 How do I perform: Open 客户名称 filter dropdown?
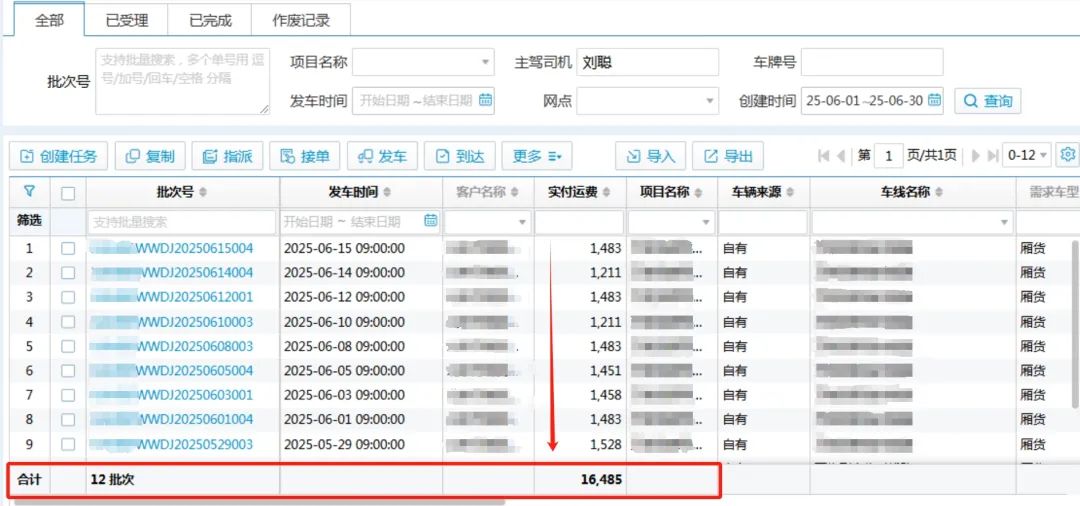click(x=488, y=222)
